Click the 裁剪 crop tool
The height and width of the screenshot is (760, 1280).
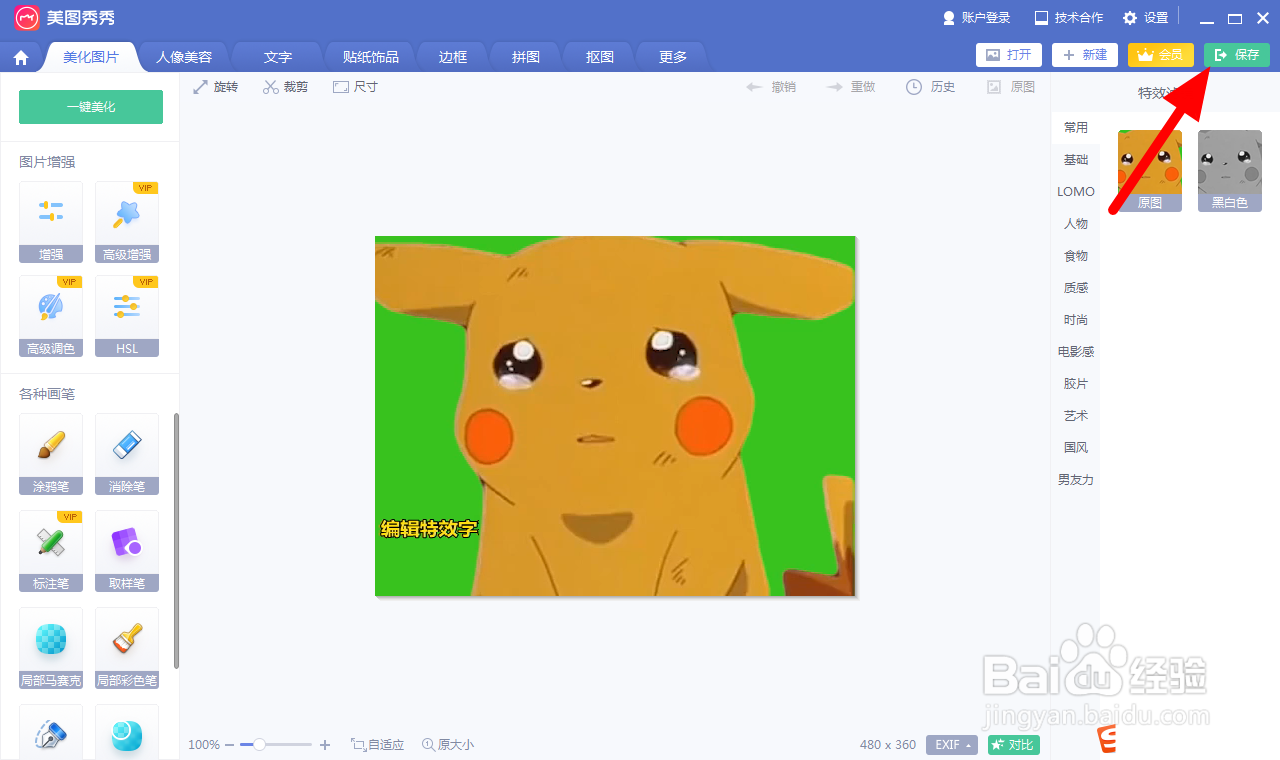(285, 86)
